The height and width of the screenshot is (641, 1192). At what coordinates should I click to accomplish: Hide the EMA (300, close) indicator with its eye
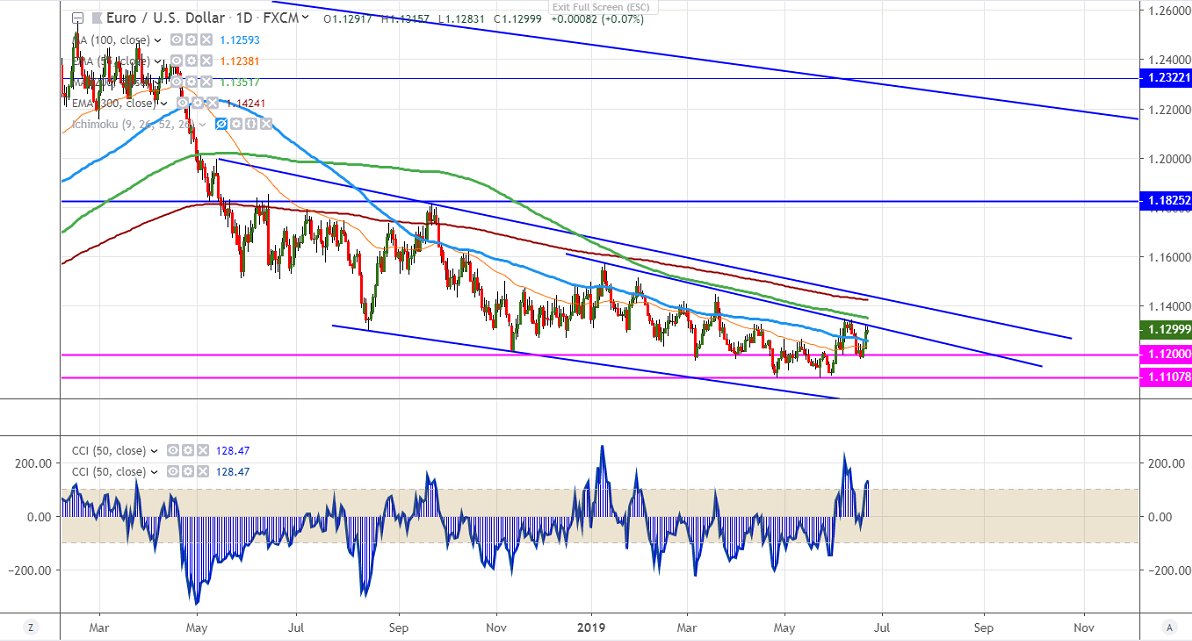[183, 103]
